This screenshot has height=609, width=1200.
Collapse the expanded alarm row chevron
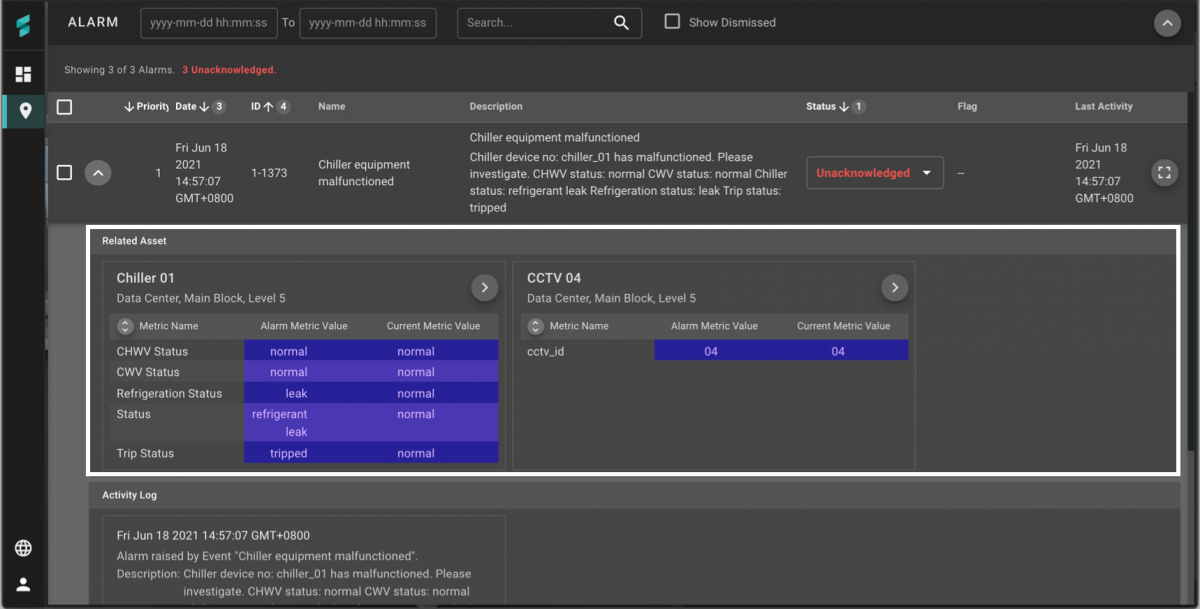pyautogui.click(x=98, y=172)
